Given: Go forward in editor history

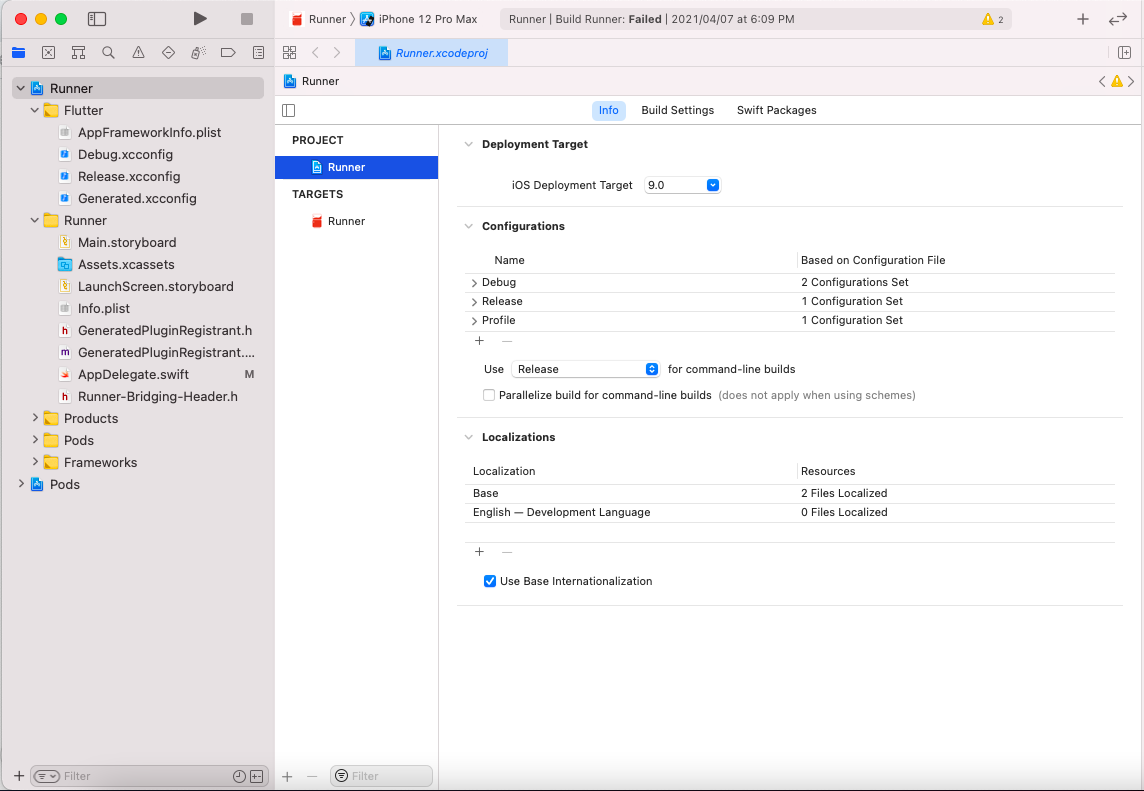Looking at the screenshot, I should 336,53.
